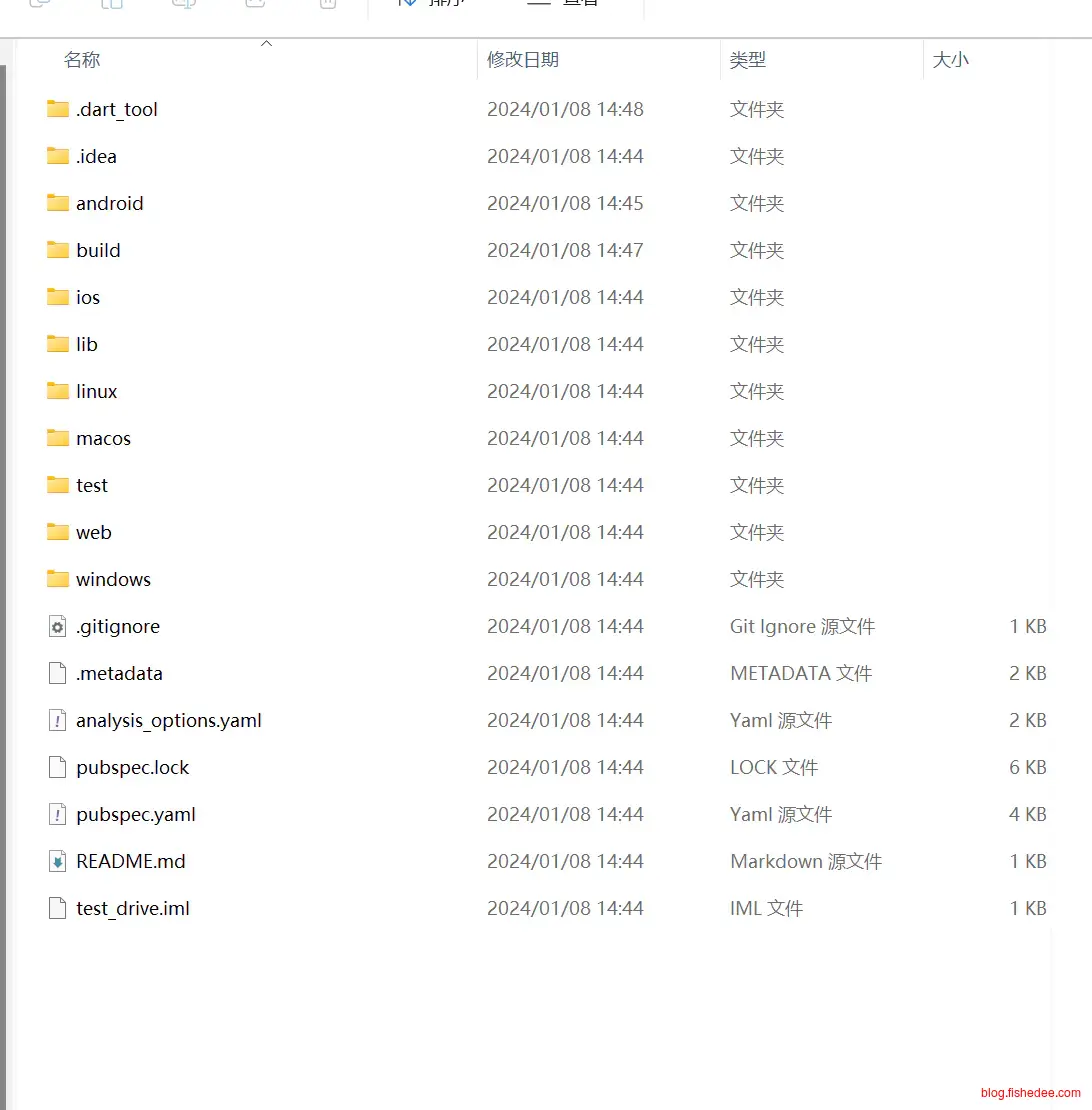Click the pubspec.lock file icon
The image size is (1092, 1110).
tap(57, 767)
